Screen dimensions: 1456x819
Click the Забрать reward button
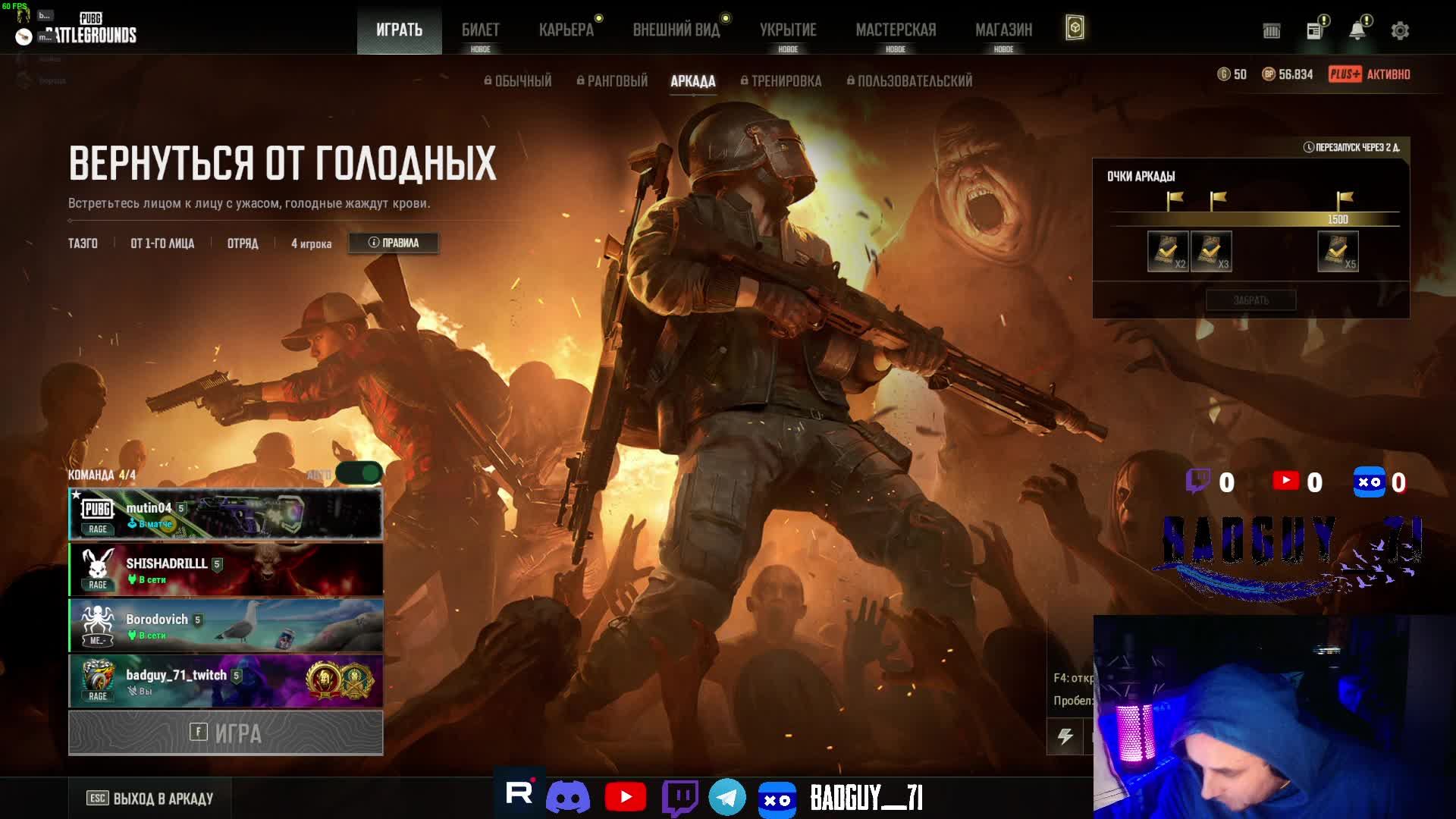click(1250, 300)
